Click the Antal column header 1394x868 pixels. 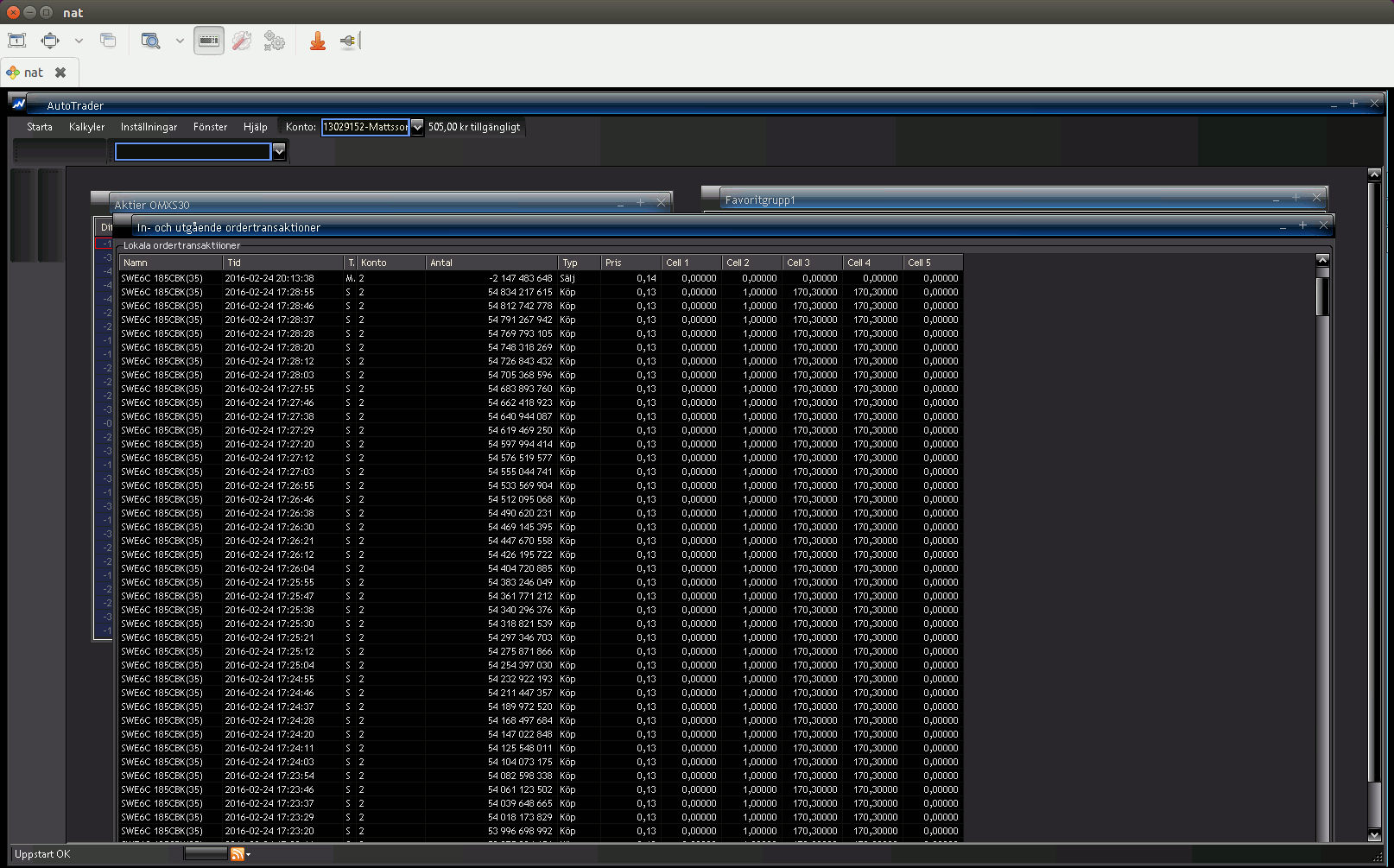pyautogui.click(x=491, y=263)
